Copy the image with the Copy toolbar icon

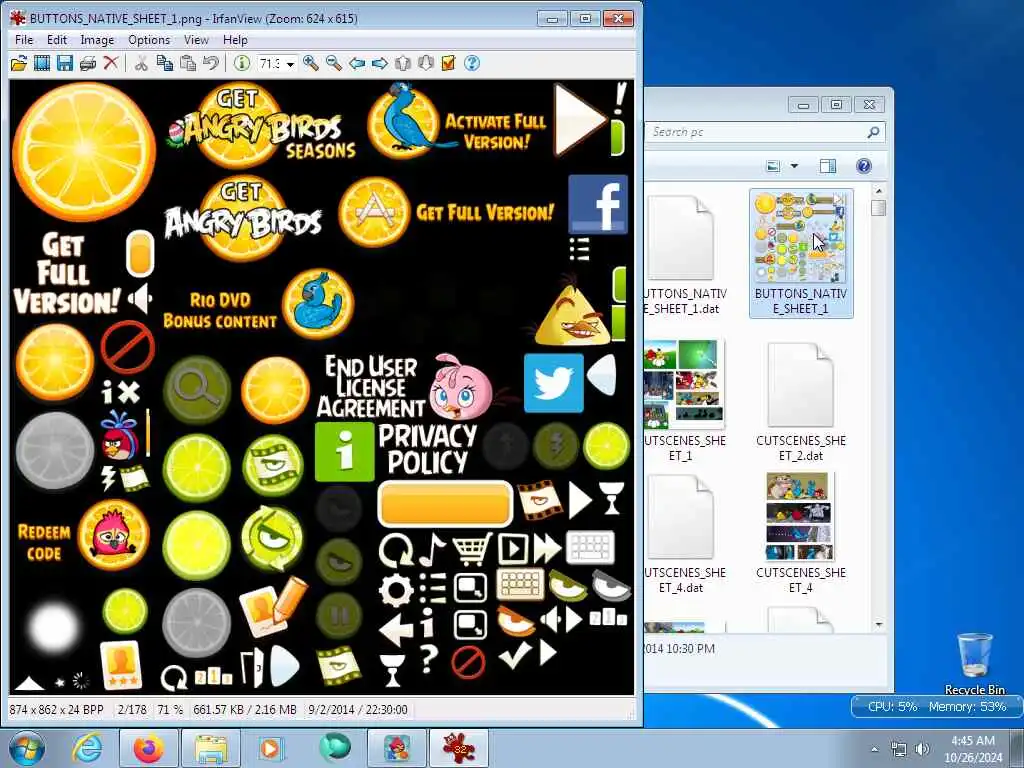click(165, 63)
